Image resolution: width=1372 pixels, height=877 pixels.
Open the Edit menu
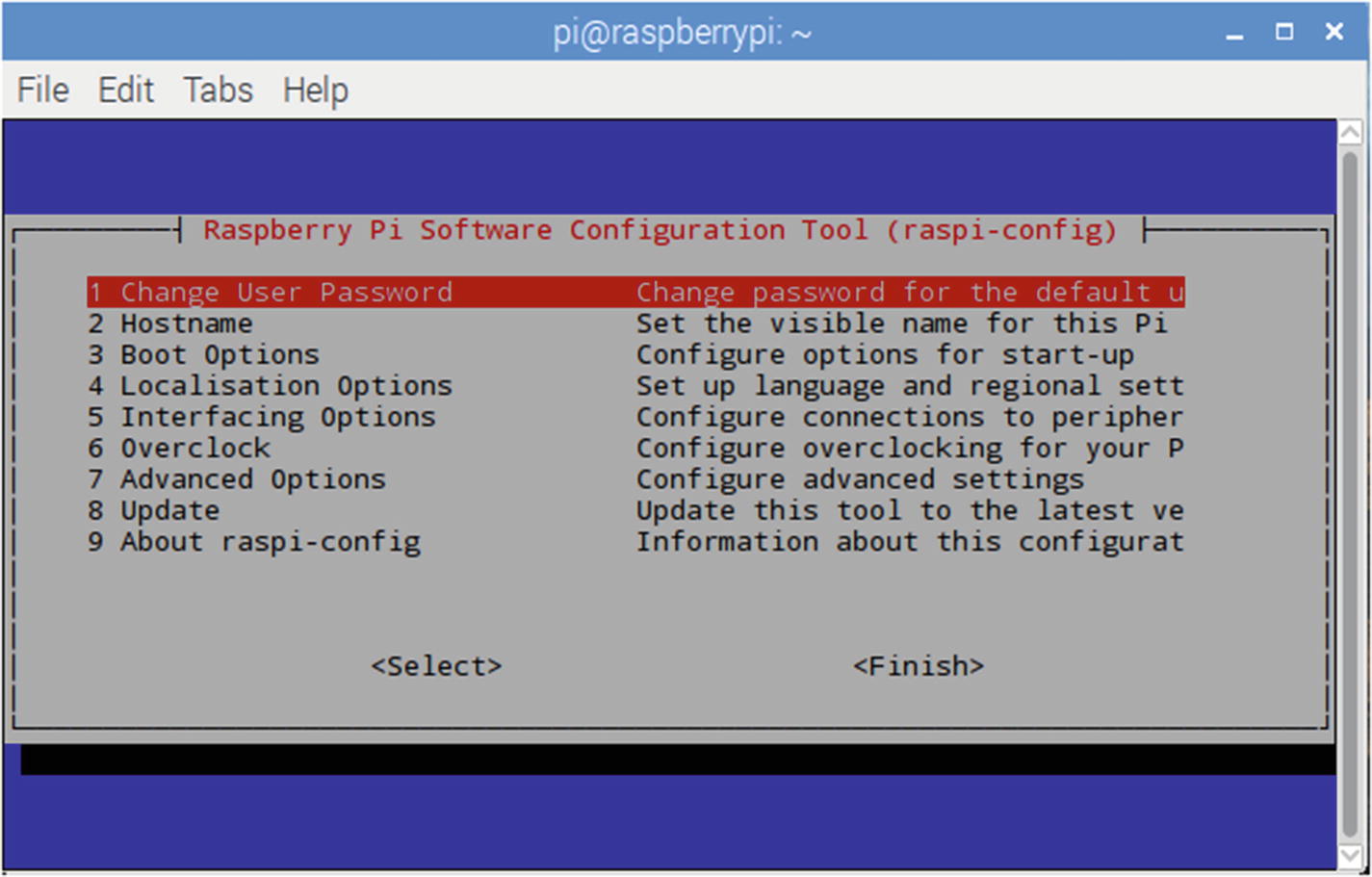click(x=126, y=90)
